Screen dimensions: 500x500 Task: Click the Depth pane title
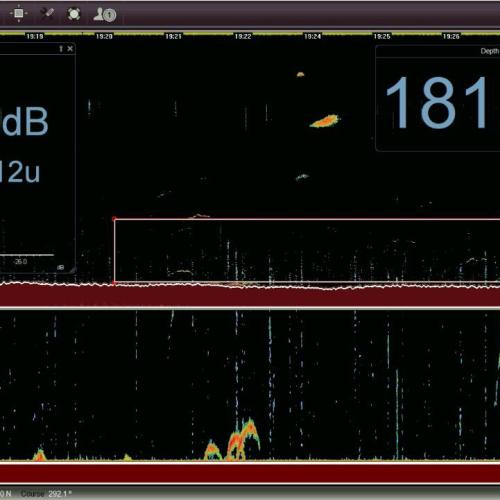[490, 51]
